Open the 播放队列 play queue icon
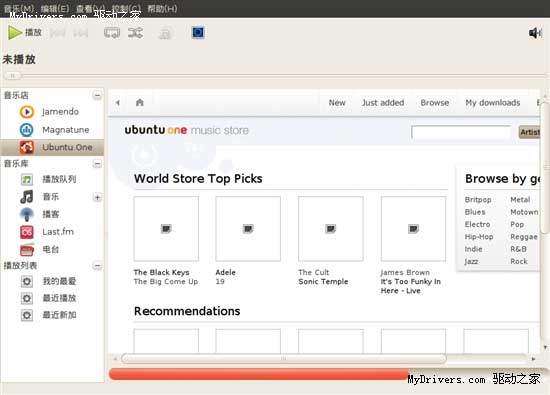The width and height of the screenshot is (550, 395). pos(27,179)
